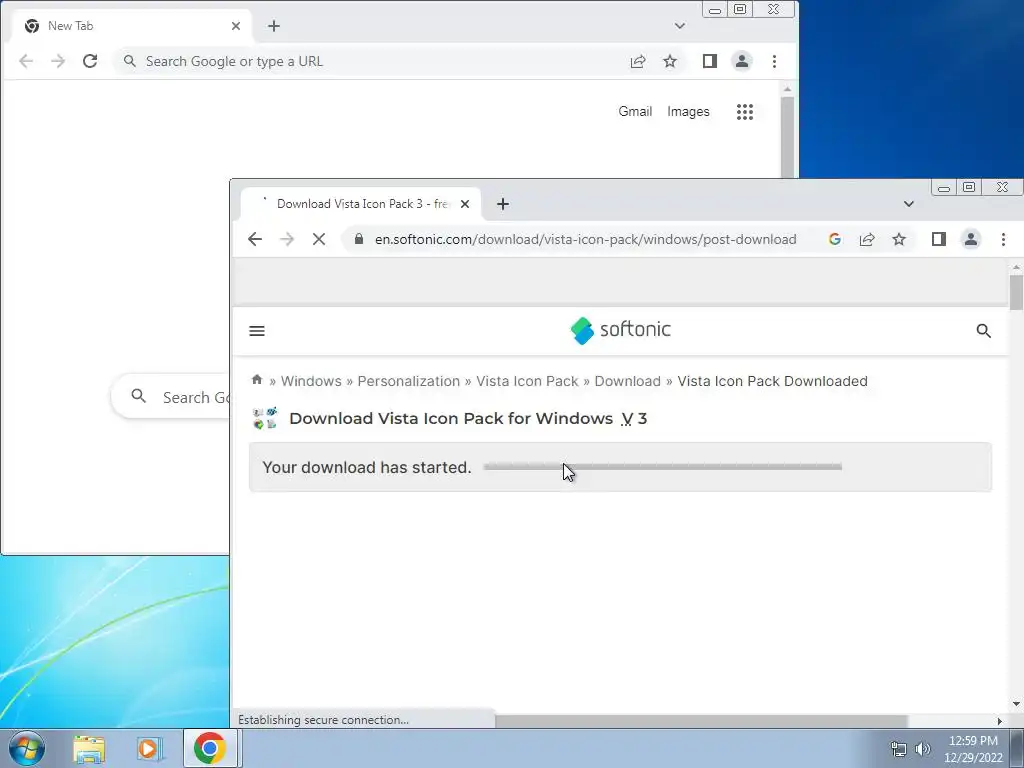Reload the New Tab window
Viewport: 1024px width, 768px height.
click(90, 61)
